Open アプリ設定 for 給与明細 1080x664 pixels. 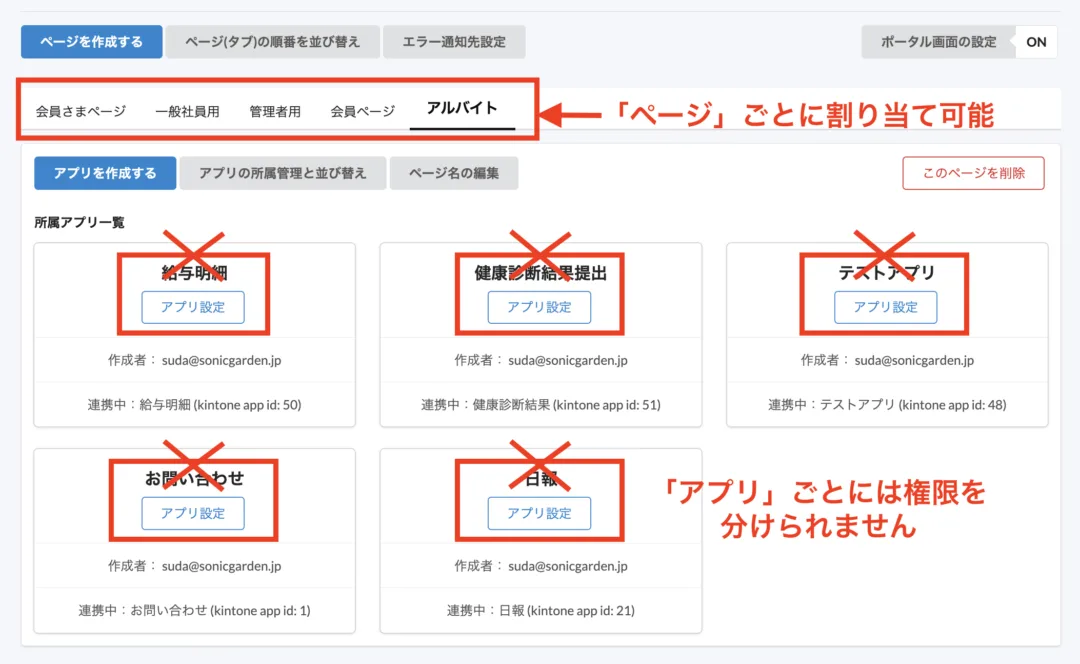pyautogui.click(x=193, y=307)
